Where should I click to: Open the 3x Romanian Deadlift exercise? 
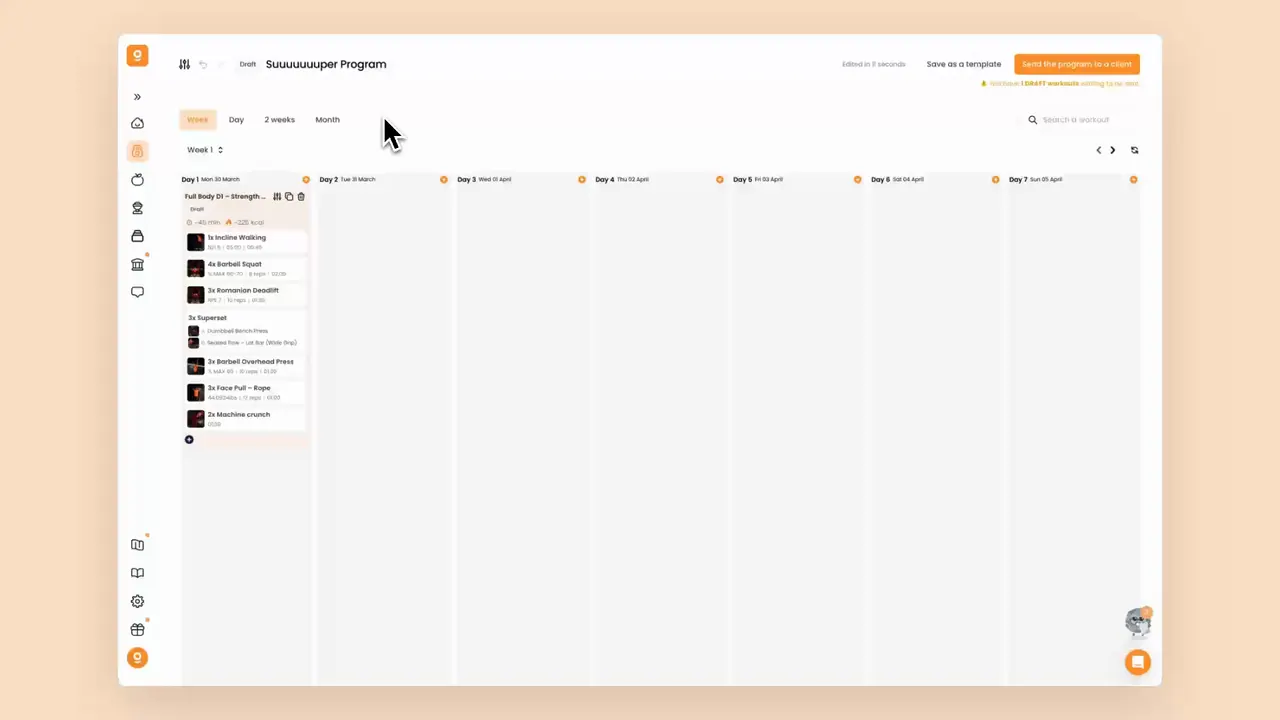pyautogui.click(x=246, y=294)
